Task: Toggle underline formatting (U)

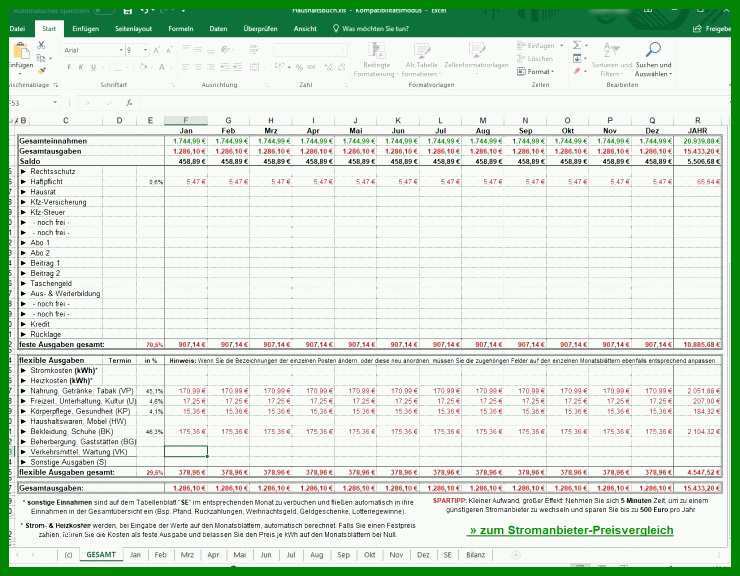Action: pyautogui.click(x=93, y=68)
